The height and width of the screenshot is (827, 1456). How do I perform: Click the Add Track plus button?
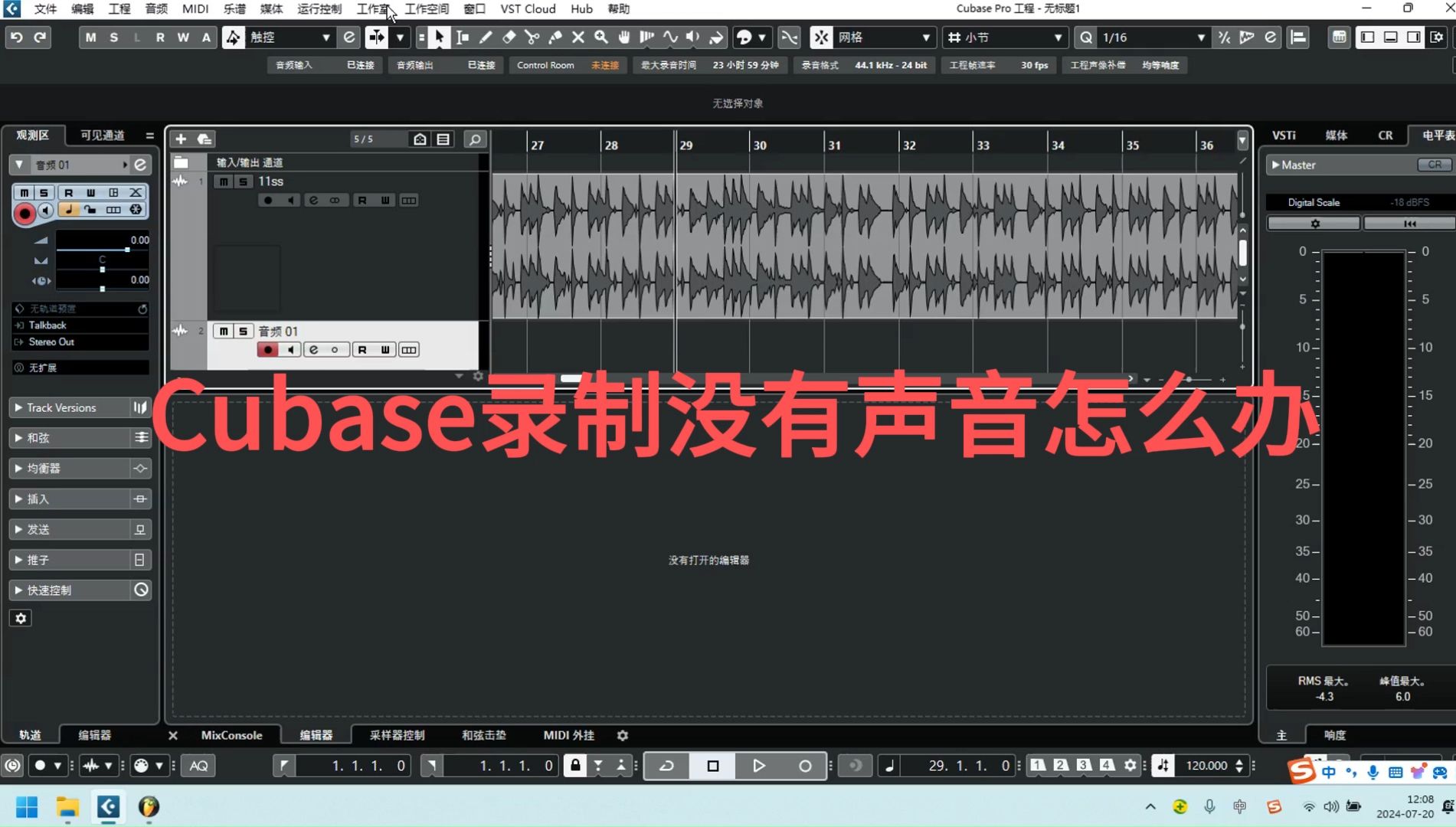(181, 139)
